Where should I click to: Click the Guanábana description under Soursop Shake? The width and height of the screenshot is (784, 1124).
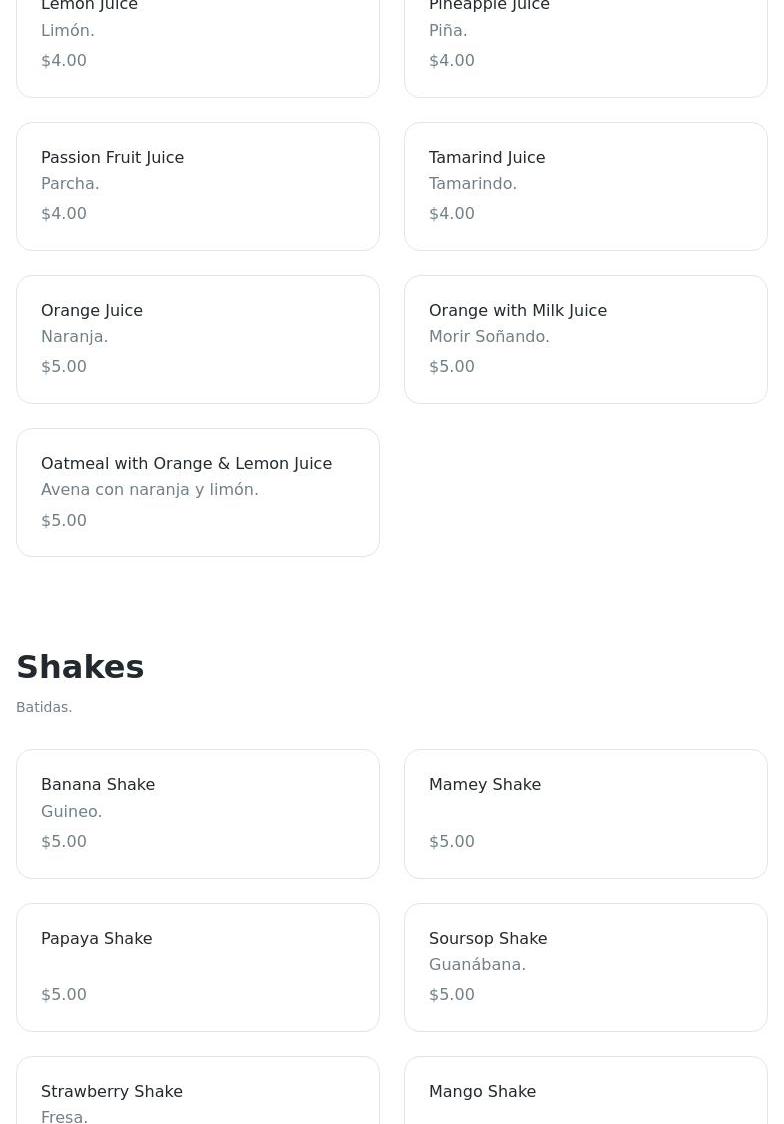[477, 965]
